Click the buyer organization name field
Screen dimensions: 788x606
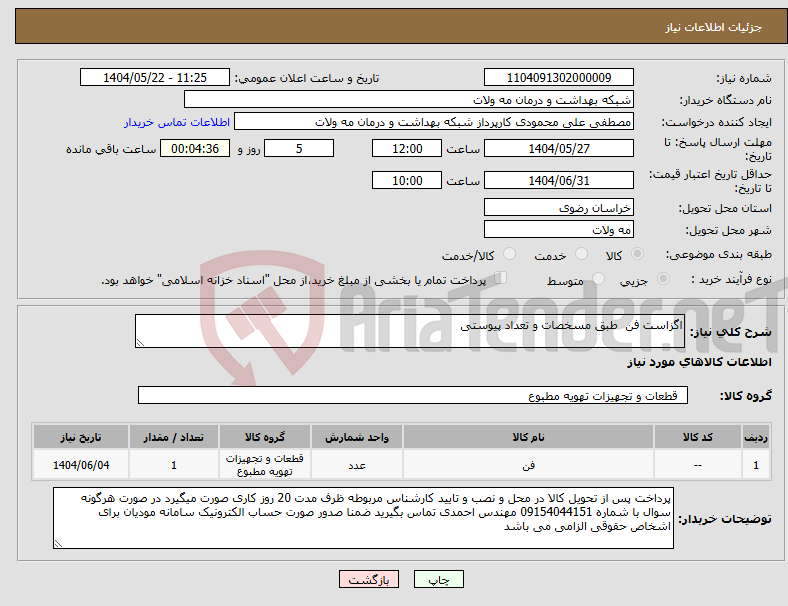(x=409, y=99)
